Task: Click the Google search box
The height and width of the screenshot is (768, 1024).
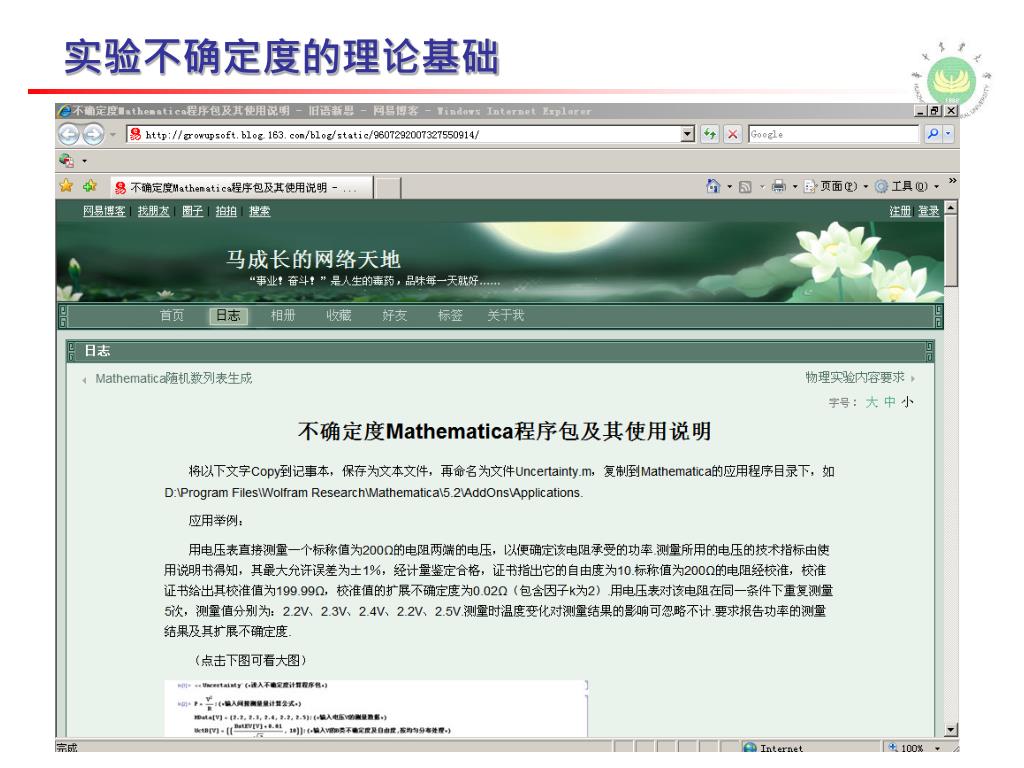Action: (x=833, y=135)
